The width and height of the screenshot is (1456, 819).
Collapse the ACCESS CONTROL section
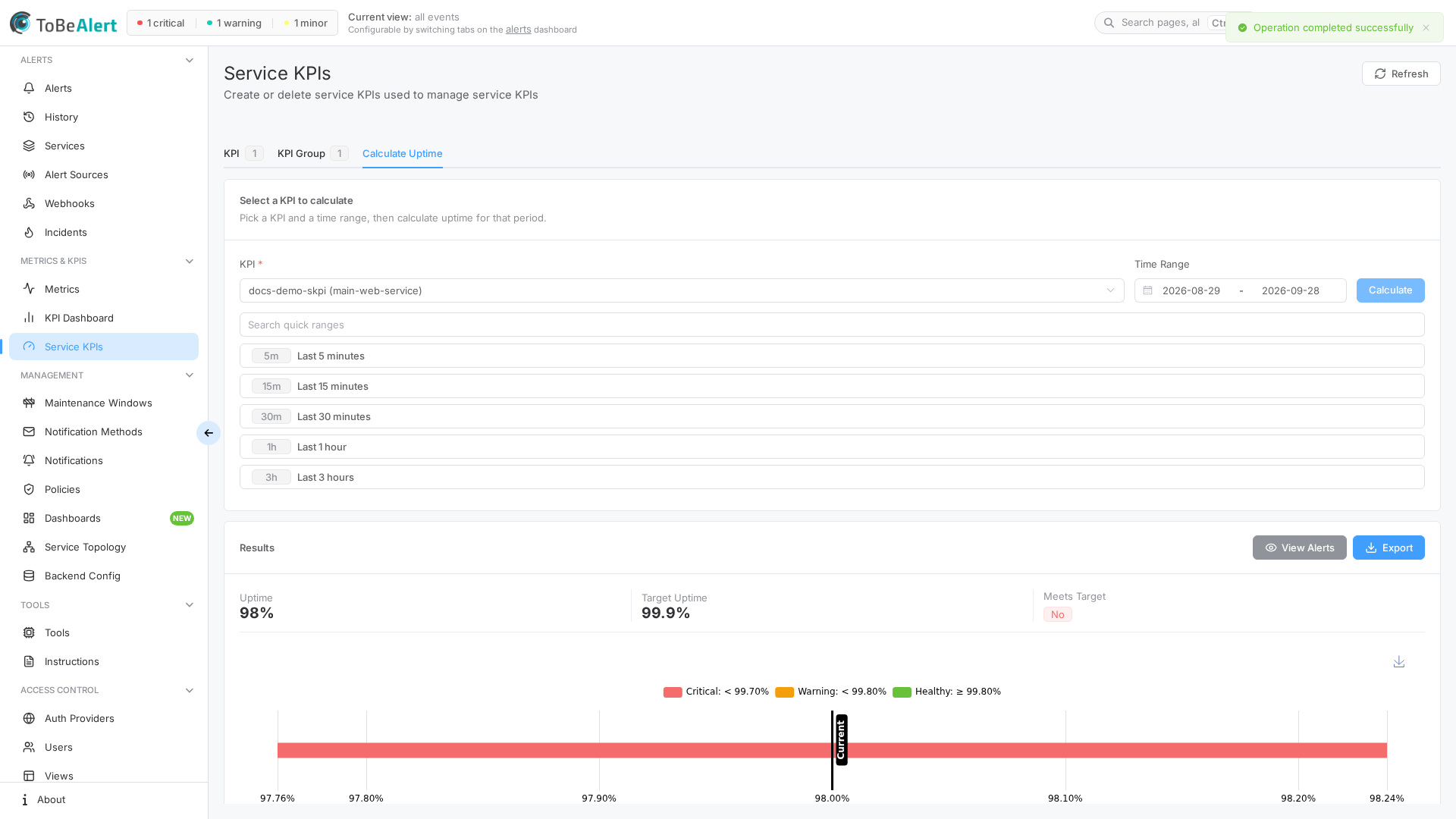coord(190,690)
